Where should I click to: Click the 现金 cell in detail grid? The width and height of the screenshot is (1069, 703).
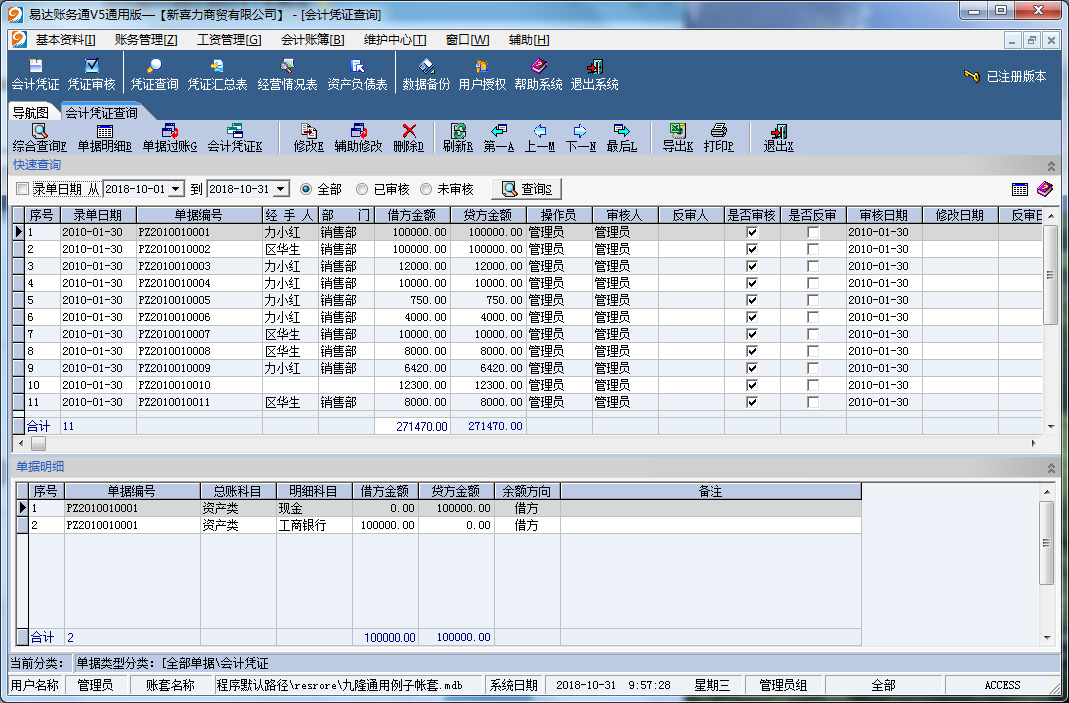[x=314, y=508]
